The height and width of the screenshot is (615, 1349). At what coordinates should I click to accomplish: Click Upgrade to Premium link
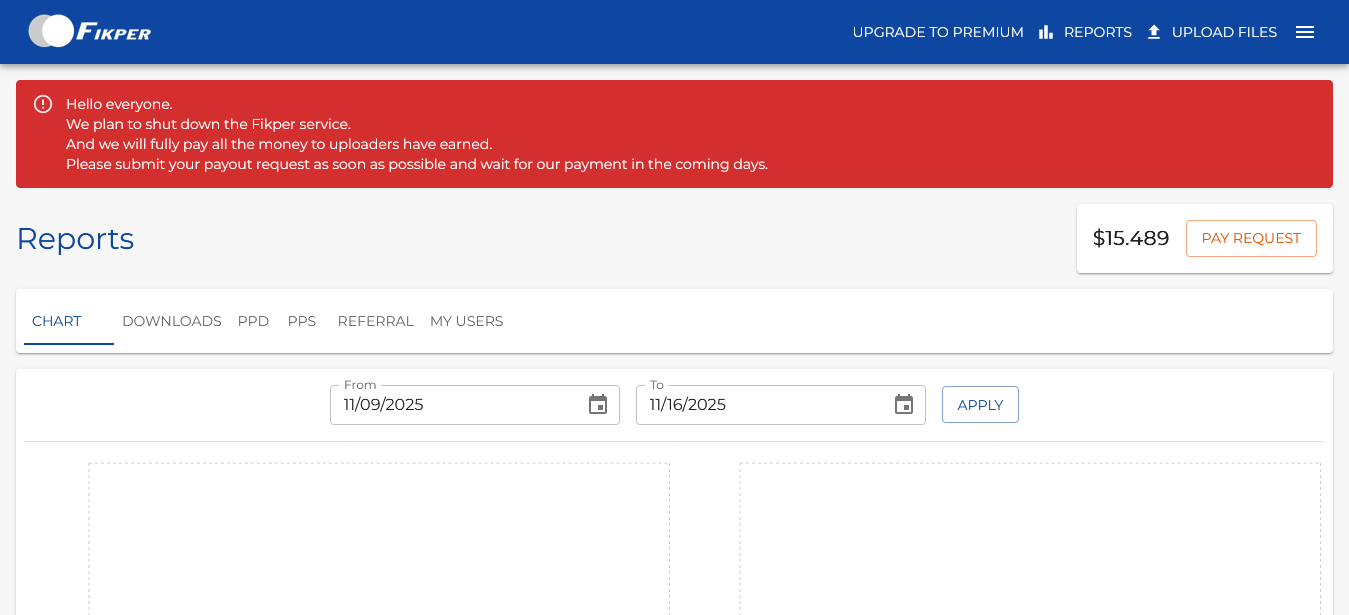click(x=938, y=32)
